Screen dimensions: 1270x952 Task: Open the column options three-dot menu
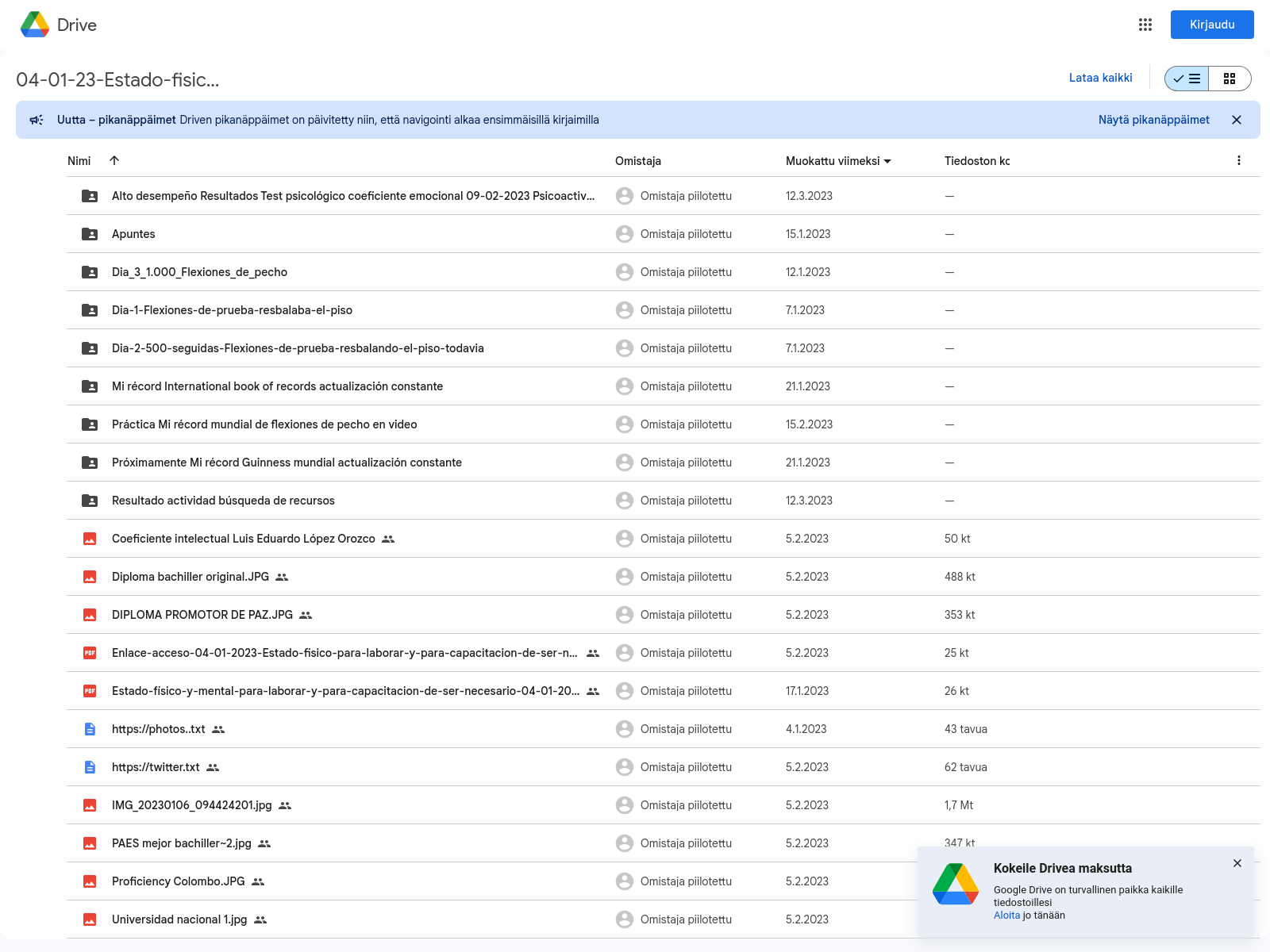(1239, 160)
